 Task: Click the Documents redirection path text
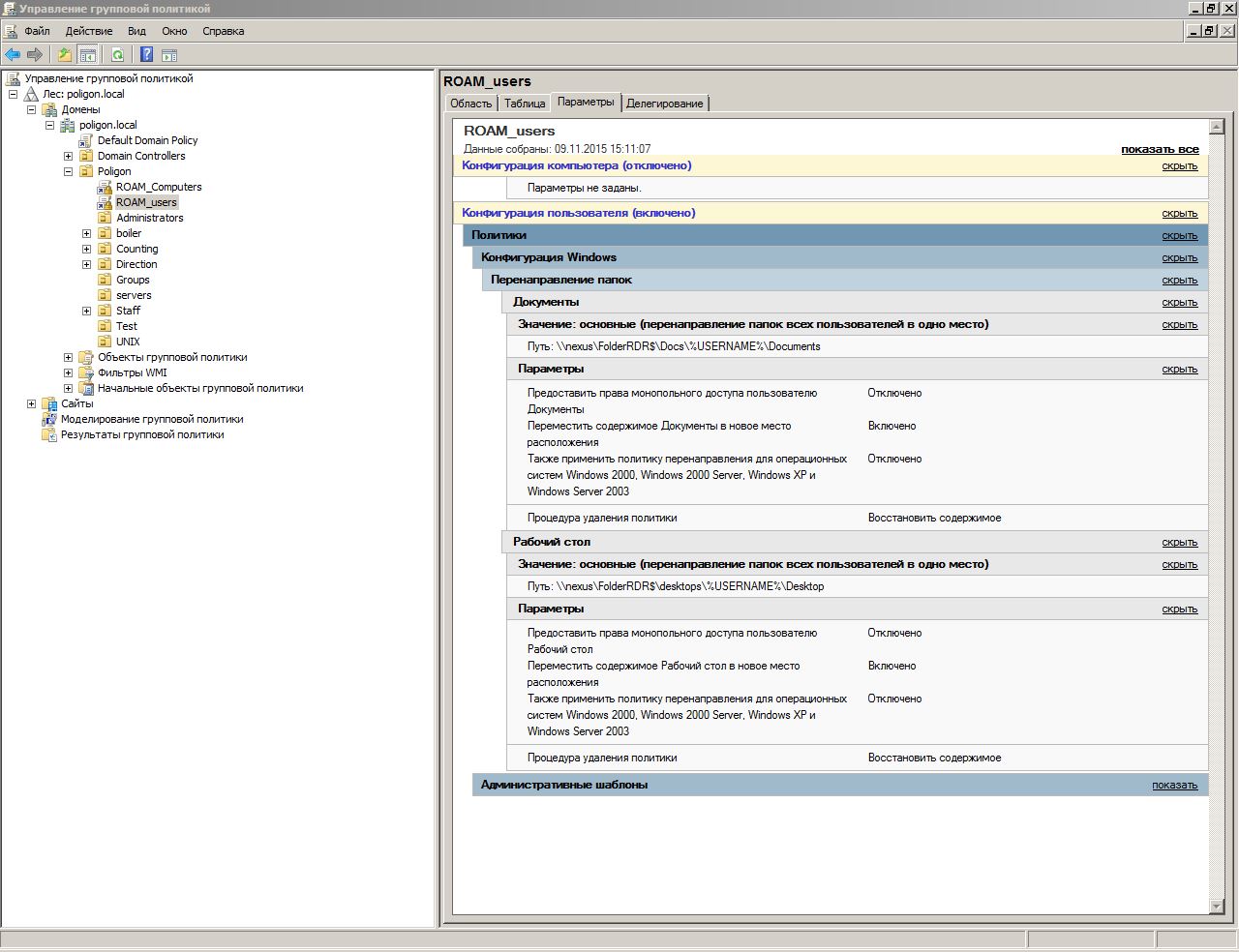[674, 346]
